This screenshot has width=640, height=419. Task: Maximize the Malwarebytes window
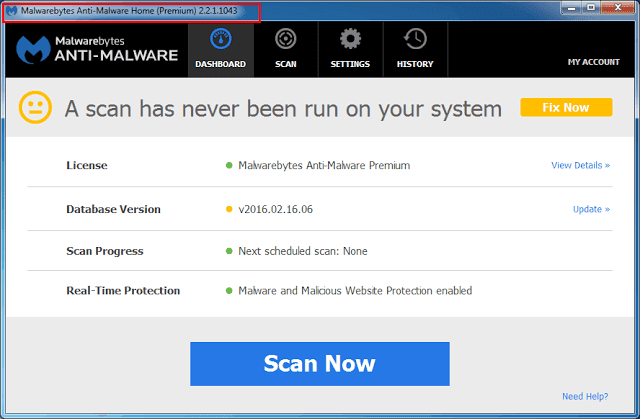tap(591, 8)
